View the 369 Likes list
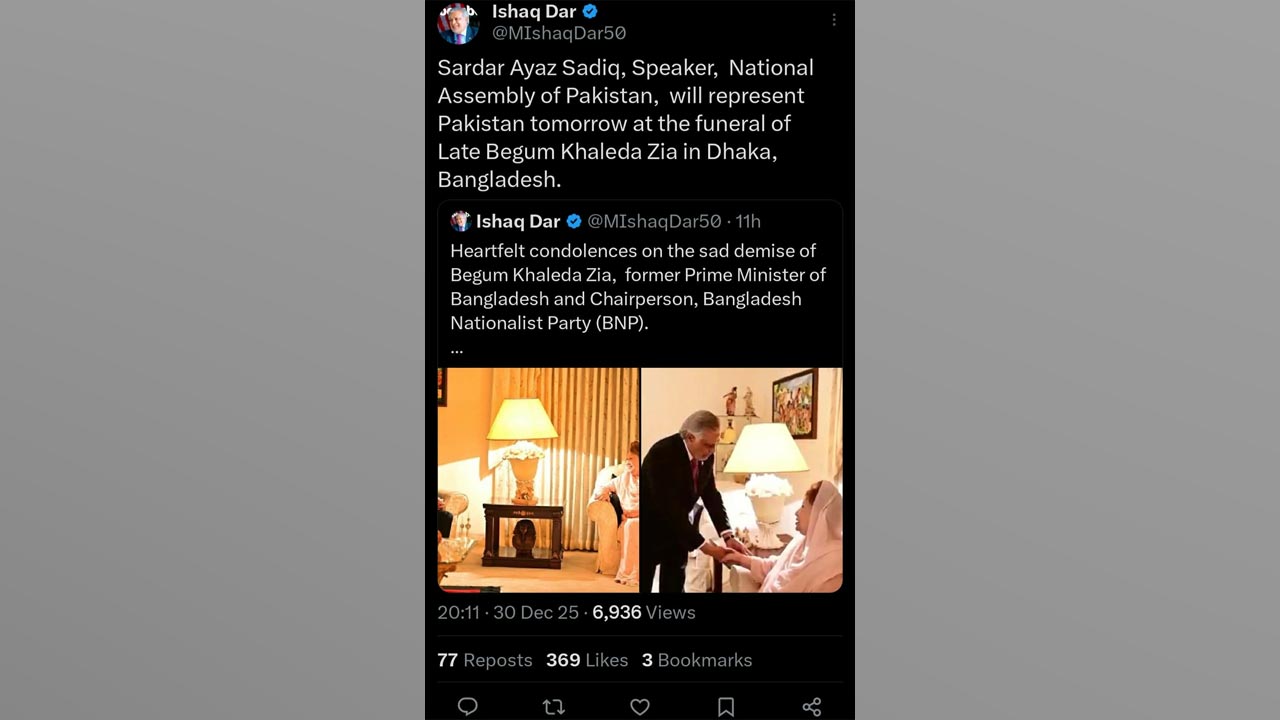1280x720 pixels. pos(587,660)
